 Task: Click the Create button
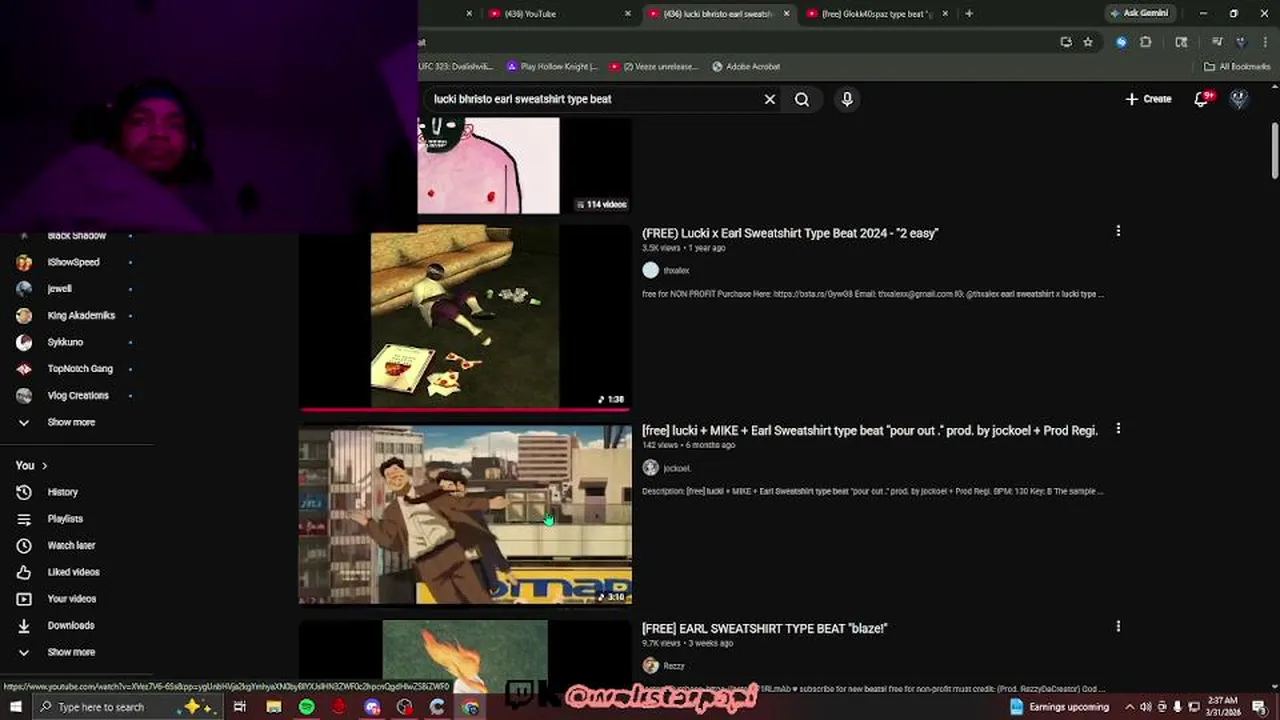tap(1148, 99)
